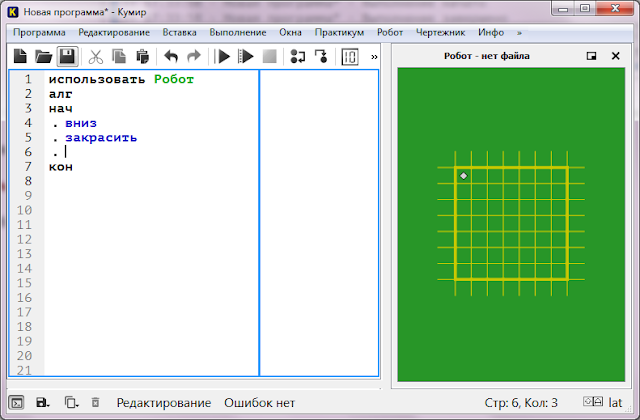The width and height of the screenshot is (640, 420).
Task: Open the Выполнение menu
Action: point(238,32)
